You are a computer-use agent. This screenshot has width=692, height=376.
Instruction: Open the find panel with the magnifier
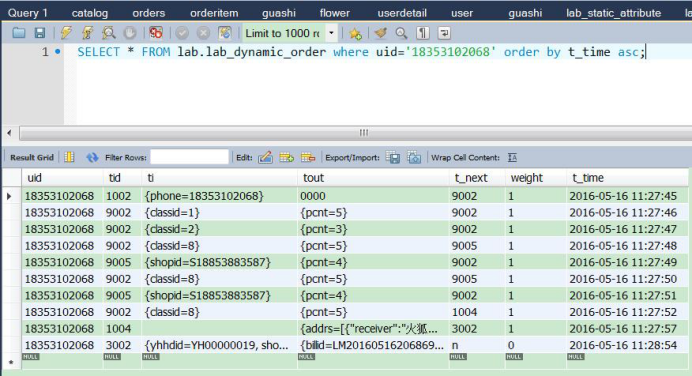pyautogui.click(x=401, y=33)
